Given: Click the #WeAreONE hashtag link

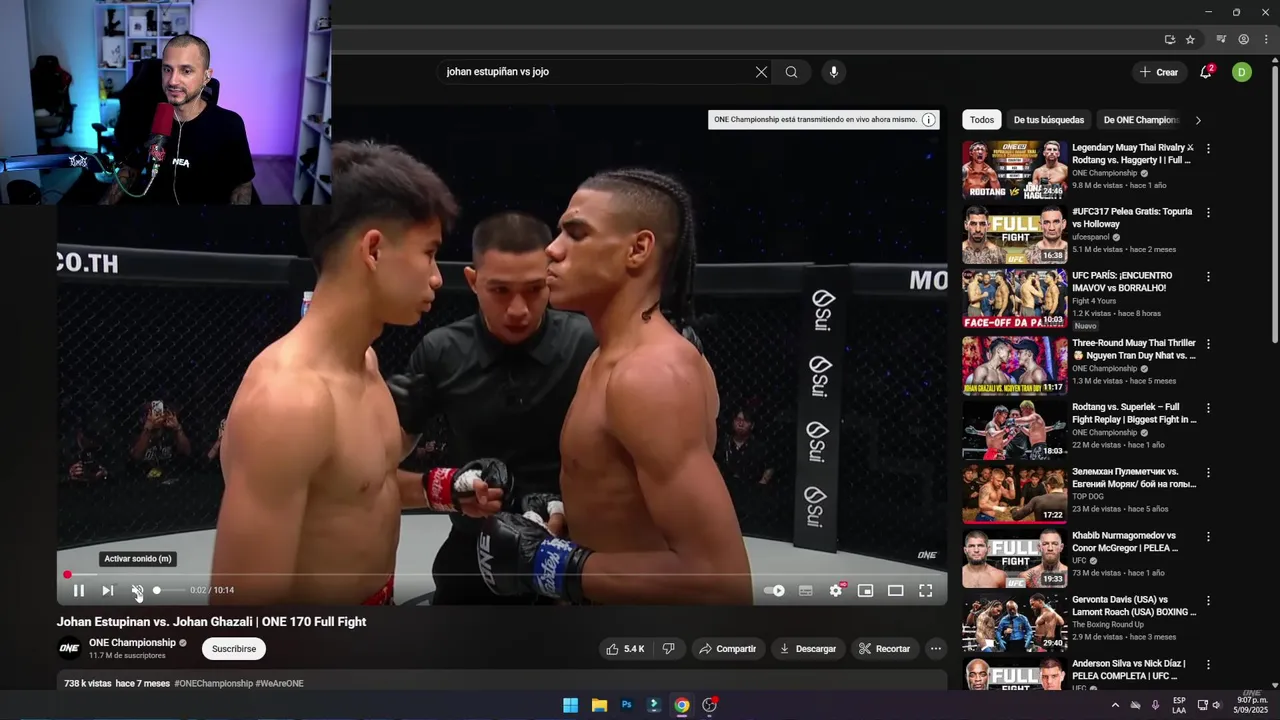Looking at the screenshot, I should [x=279, y=684].
